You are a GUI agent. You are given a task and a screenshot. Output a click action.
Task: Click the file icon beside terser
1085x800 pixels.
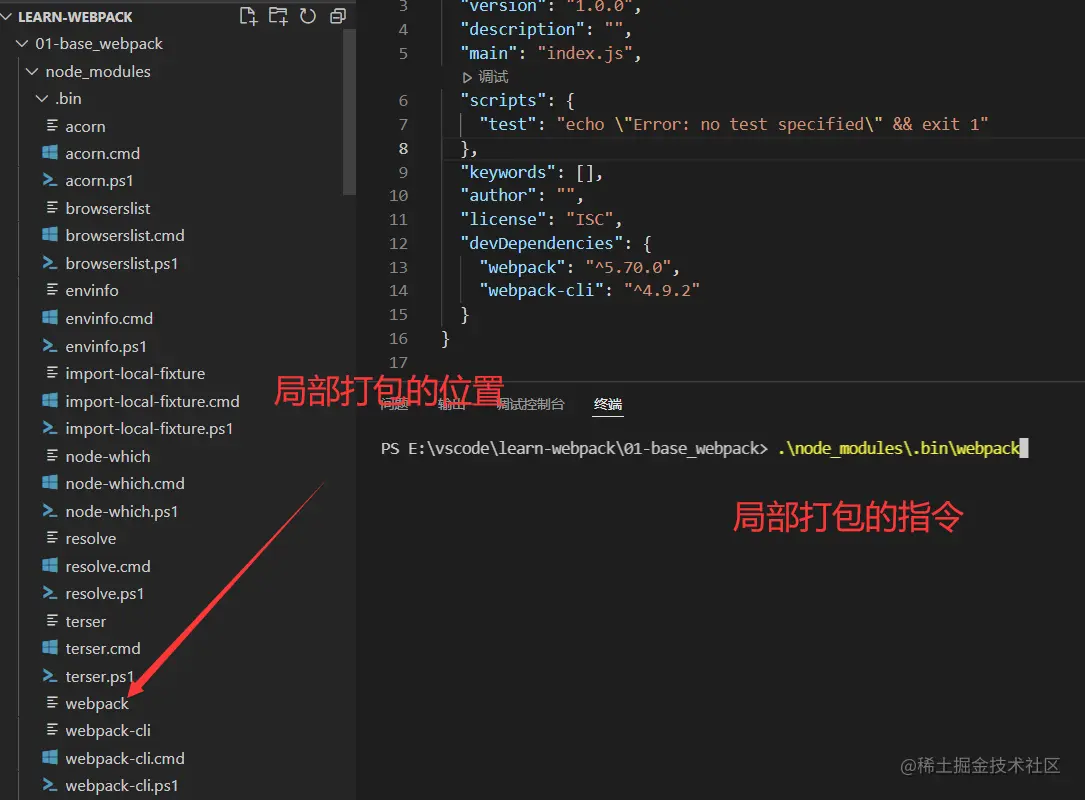pyautogui.click(x=52, y=621)
